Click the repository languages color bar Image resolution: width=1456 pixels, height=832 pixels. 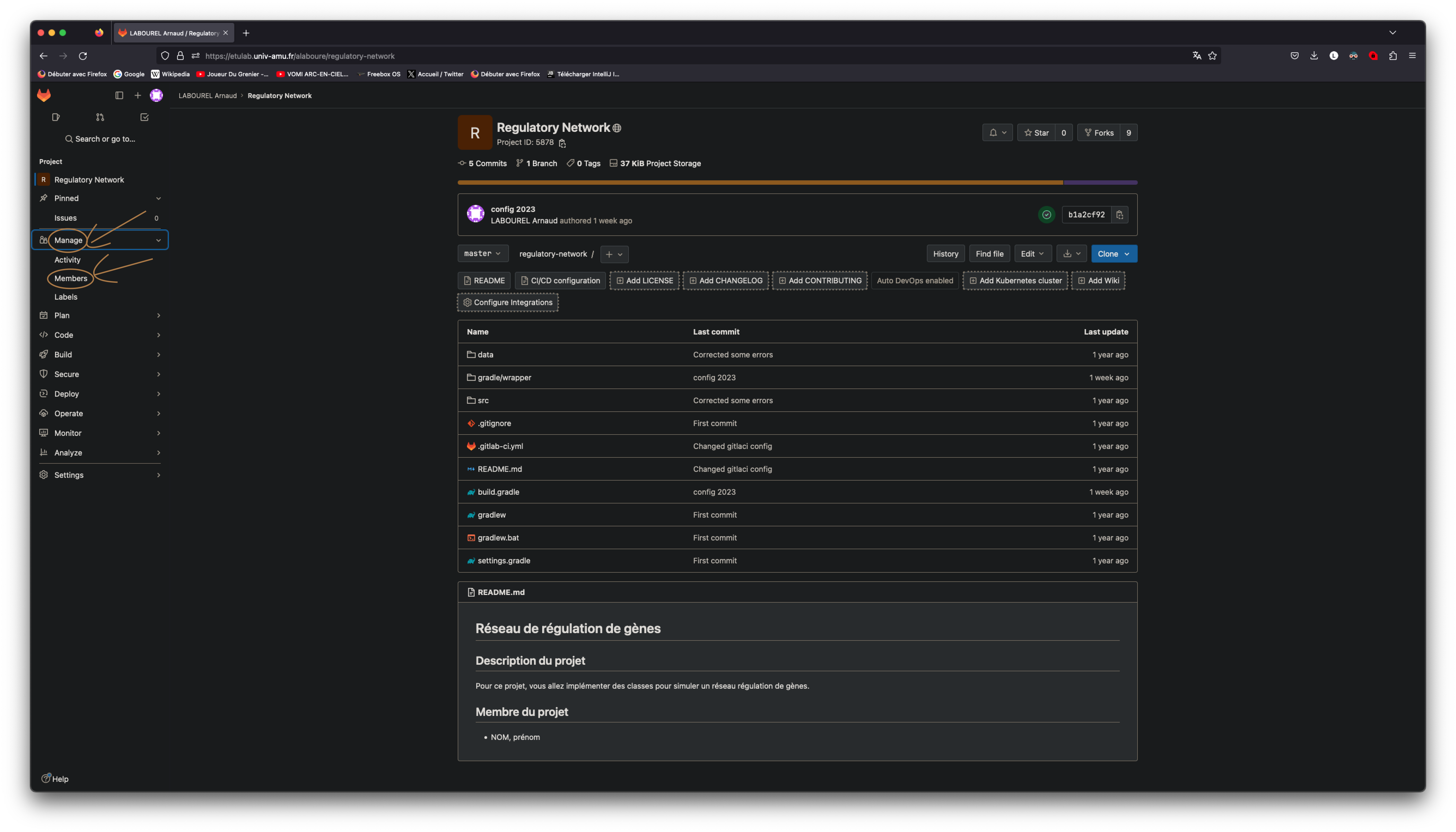[x=797, y=183]
